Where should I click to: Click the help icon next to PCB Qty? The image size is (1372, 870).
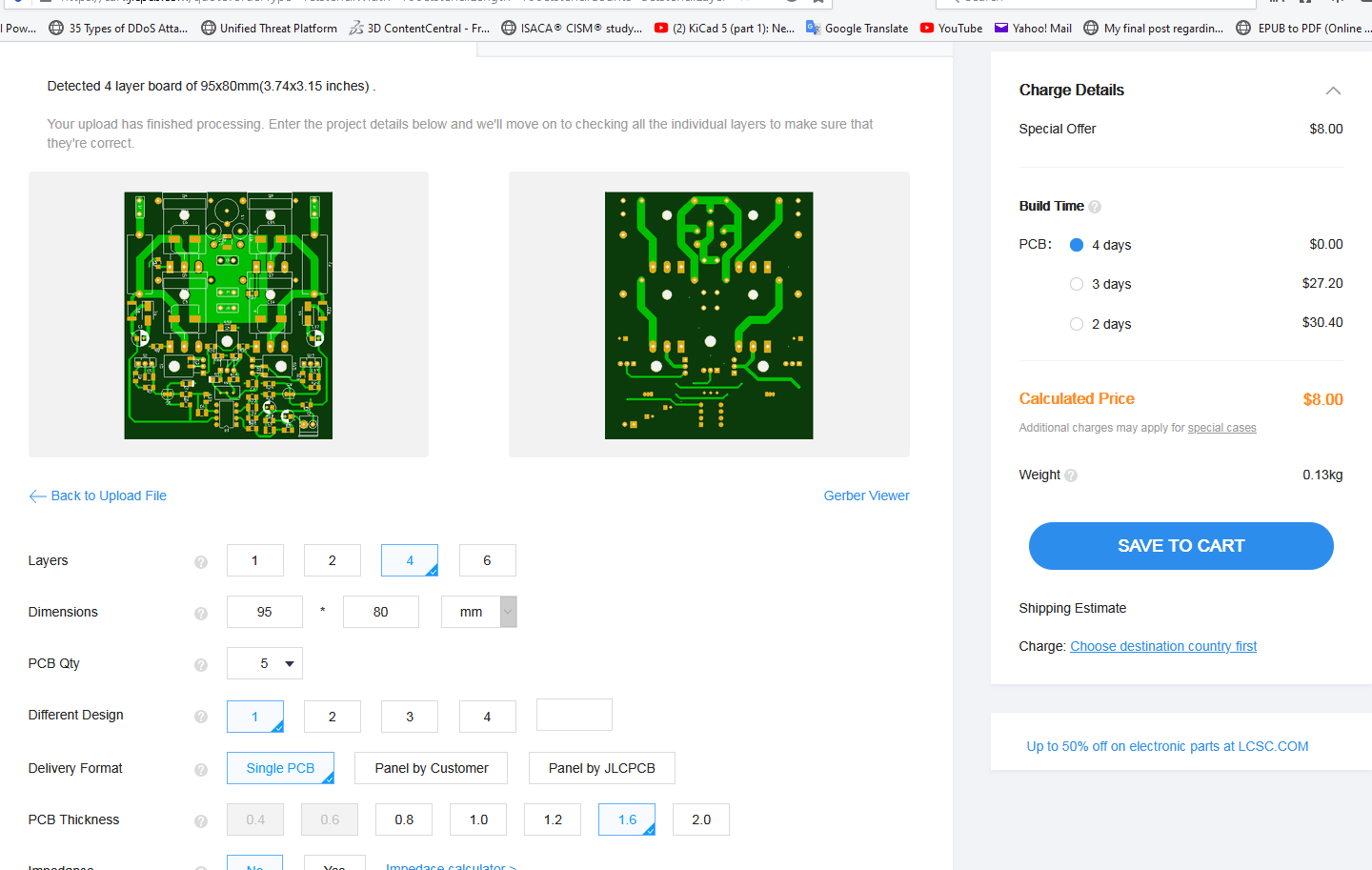click(x=201, y=665)
